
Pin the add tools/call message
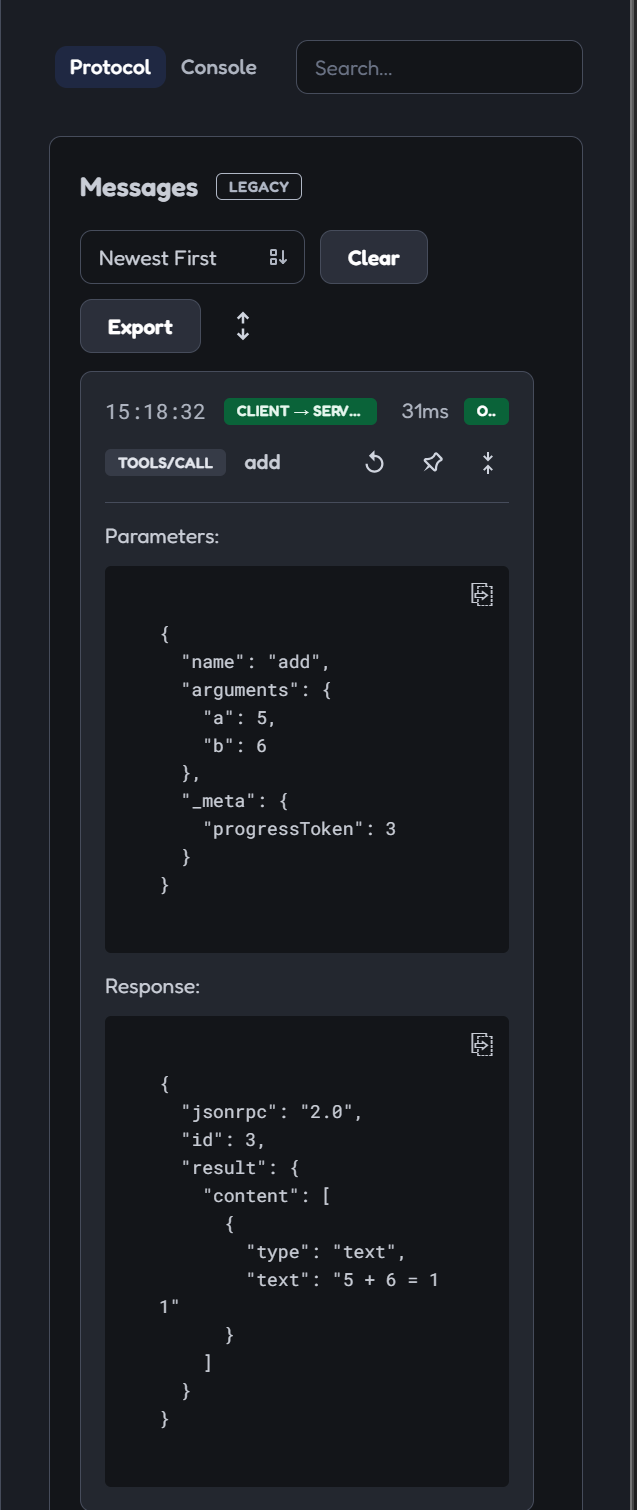[x=432, y=463]
